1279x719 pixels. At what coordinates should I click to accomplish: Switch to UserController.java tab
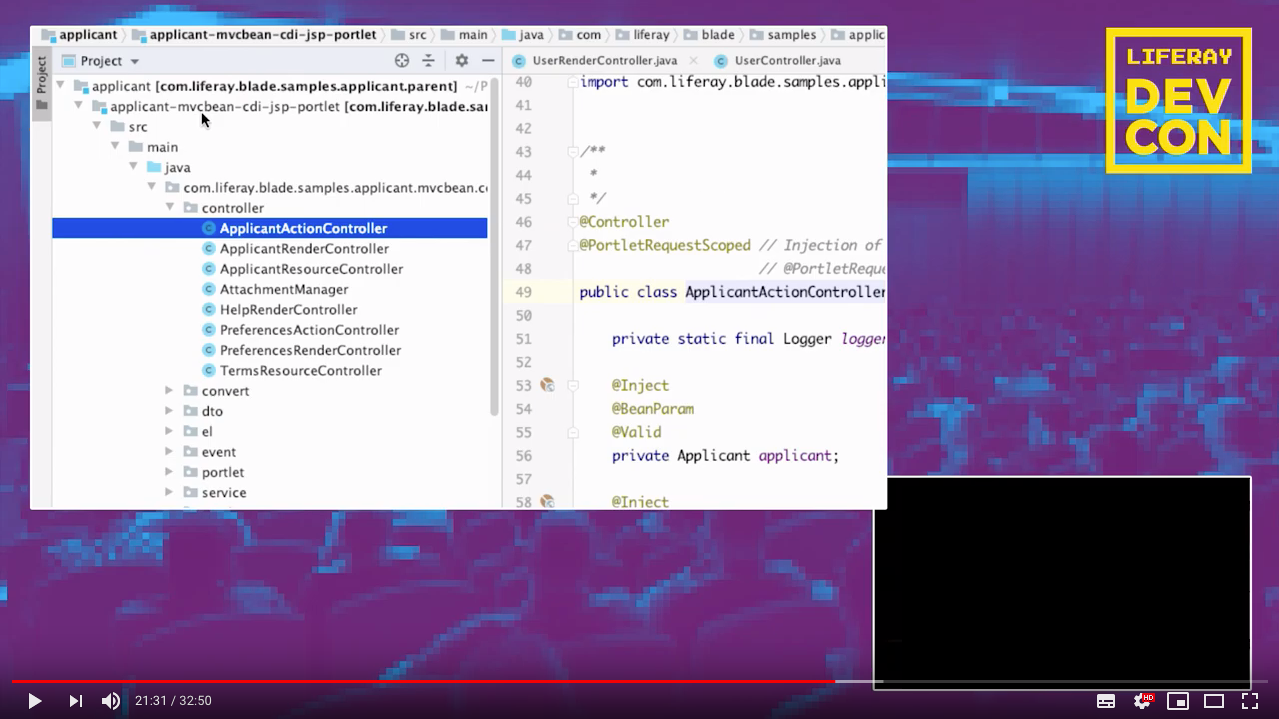787,61
